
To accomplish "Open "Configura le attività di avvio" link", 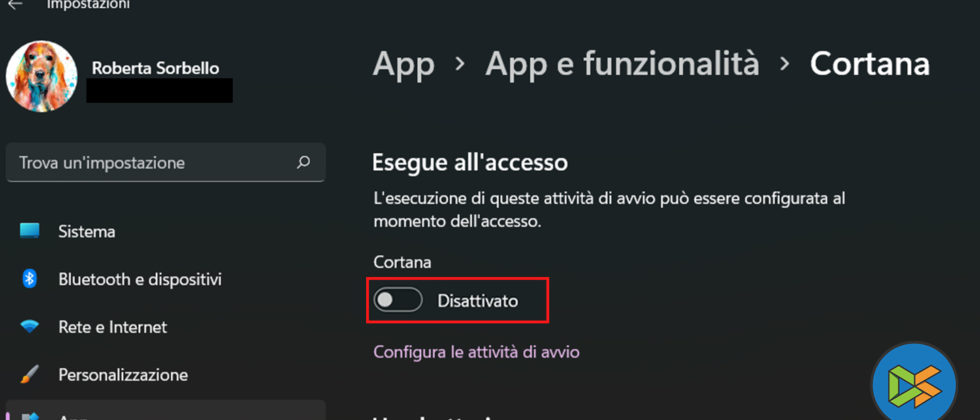I will click(476, 352).
